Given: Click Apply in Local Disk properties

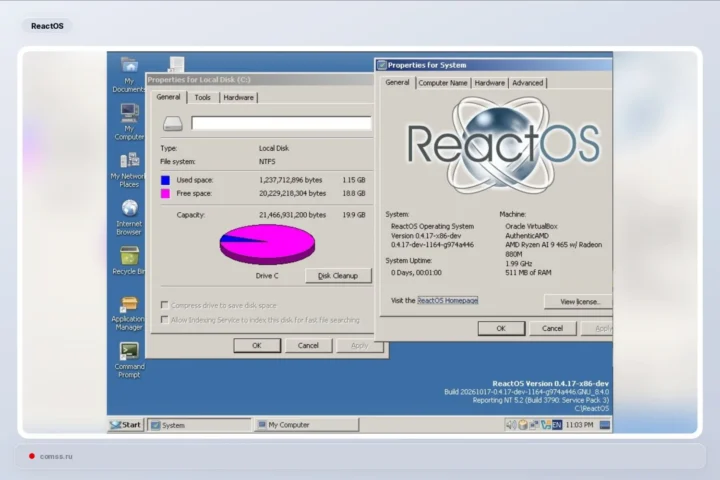Looking at the screenshot, I should (x=360, y=345).
